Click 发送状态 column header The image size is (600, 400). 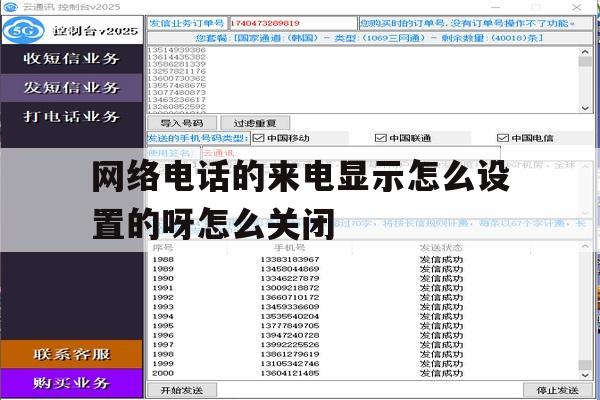click(x=441, y=248)
